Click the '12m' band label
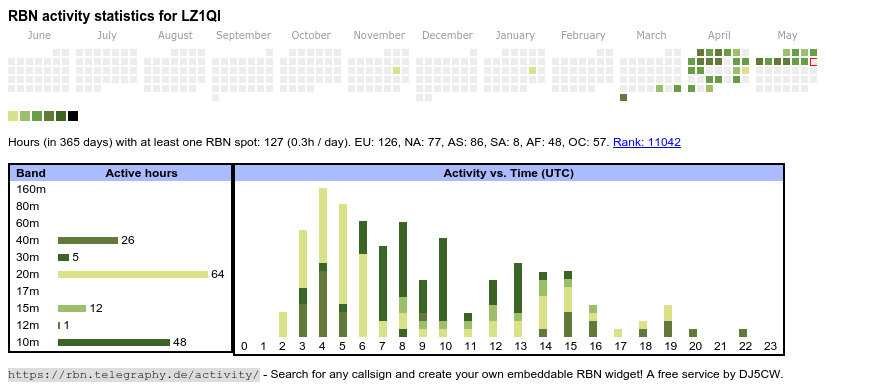The height and width of the screenshot is (390, 870). click(x=28, y=325)
